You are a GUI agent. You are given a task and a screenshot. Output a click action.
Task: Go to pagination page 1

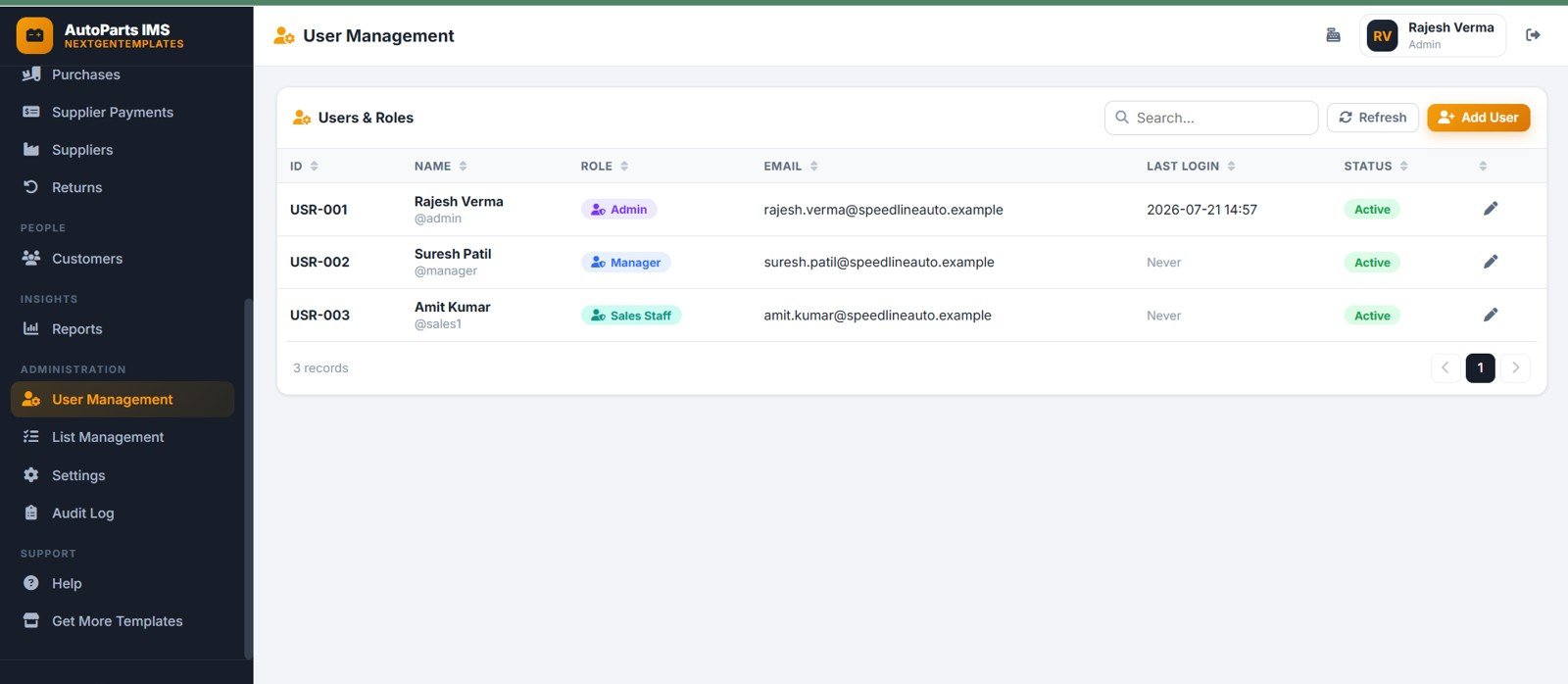[x=1480, y=368]
